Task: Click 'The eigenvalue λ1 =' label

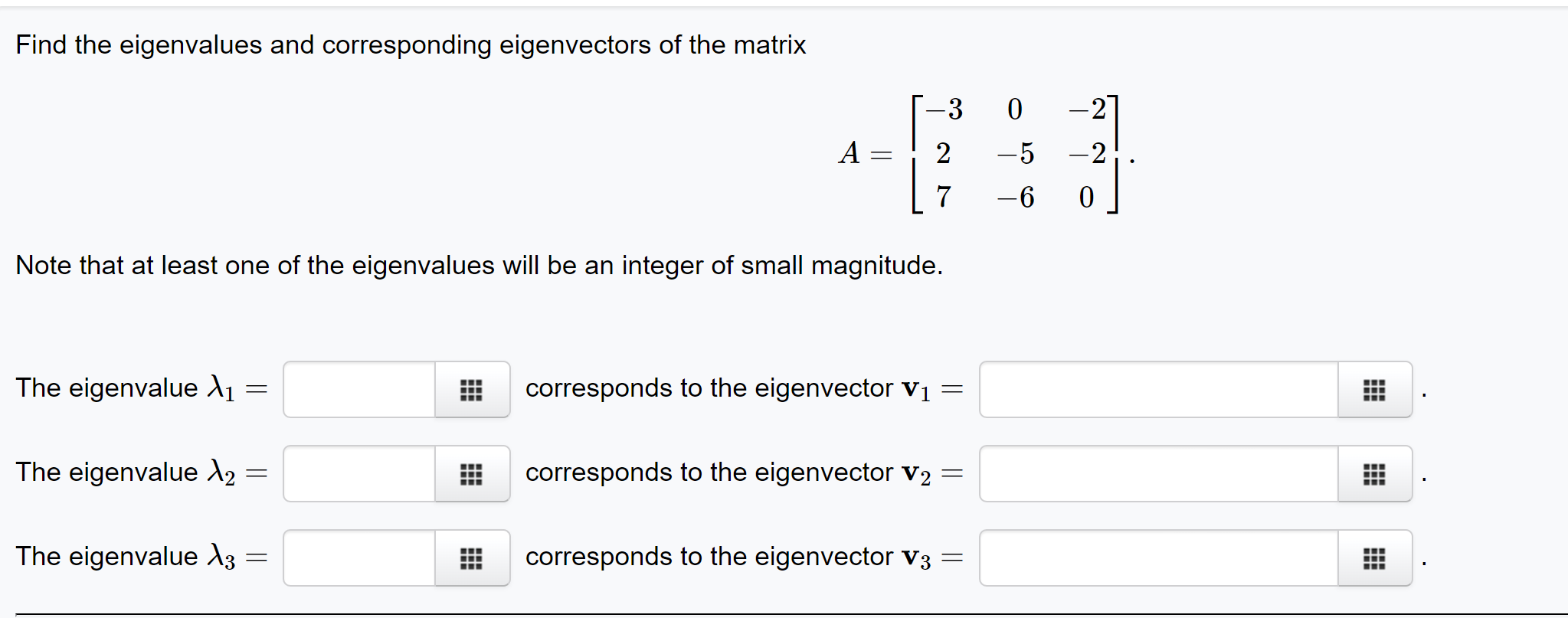Action: 142,389
